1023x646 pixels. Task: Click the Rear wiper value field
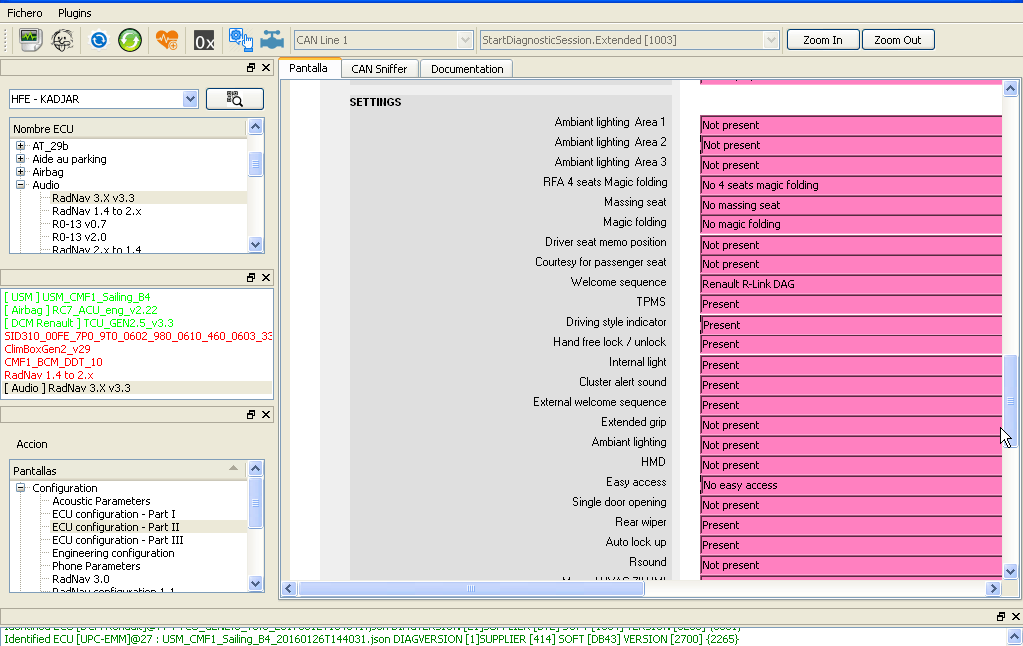[x=851, y=525]
